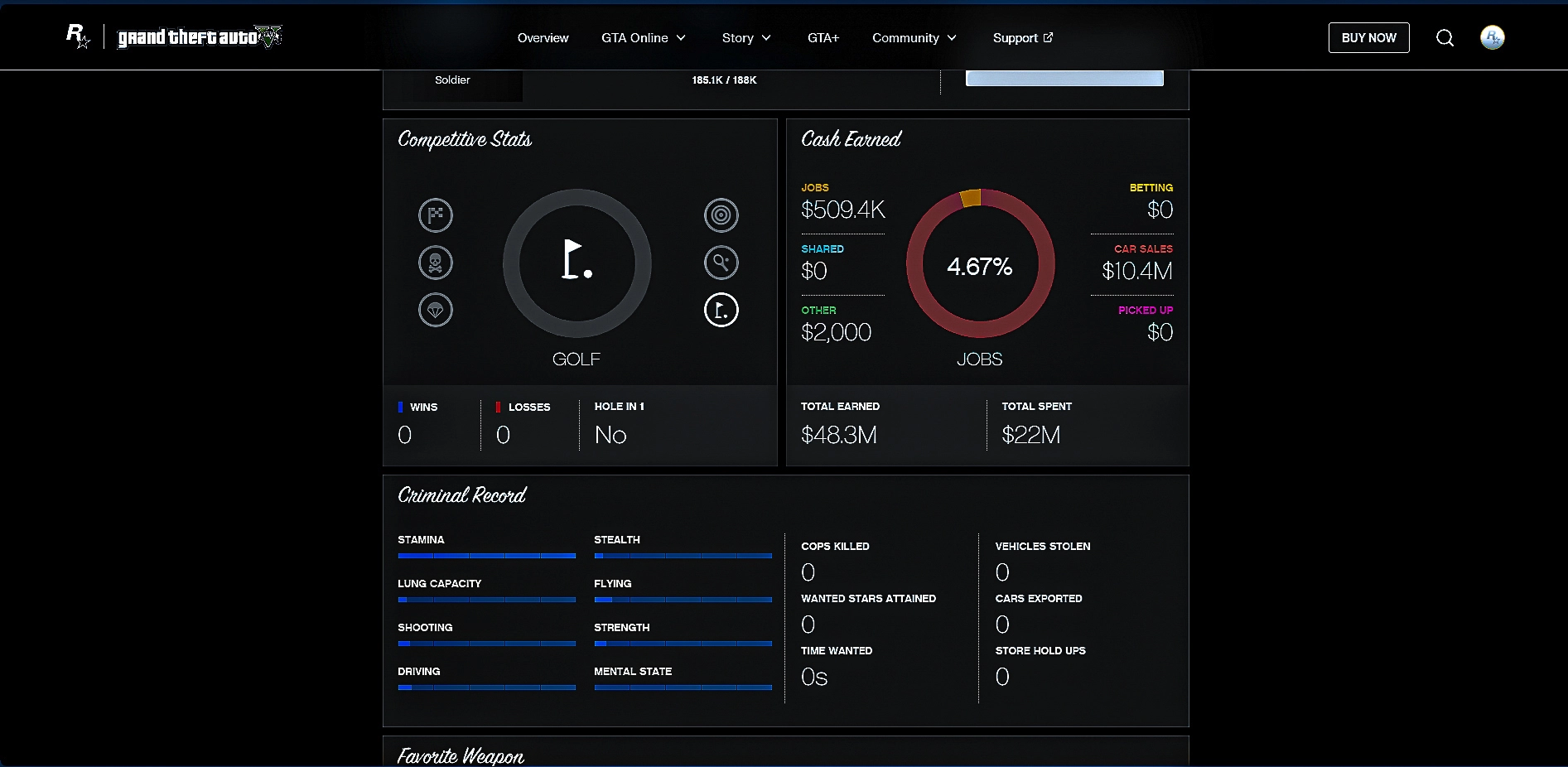Screen dimensions: 1568x767
Task: Click the BUY NOW button
Action: 1368,38
